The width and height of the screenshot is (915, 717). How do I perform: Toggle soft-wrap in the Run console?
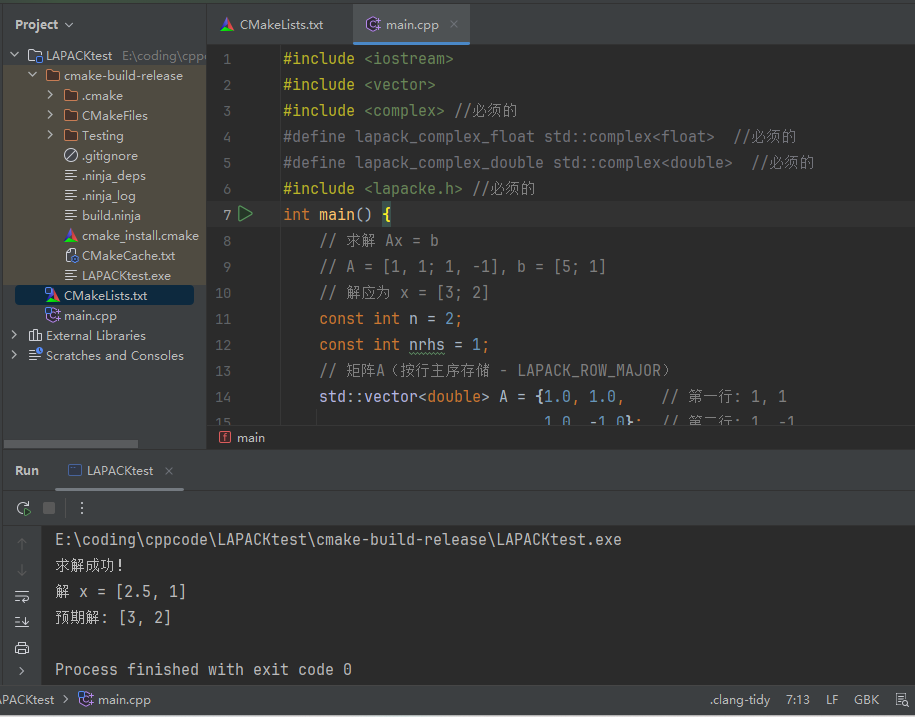[x=22, y=596]
